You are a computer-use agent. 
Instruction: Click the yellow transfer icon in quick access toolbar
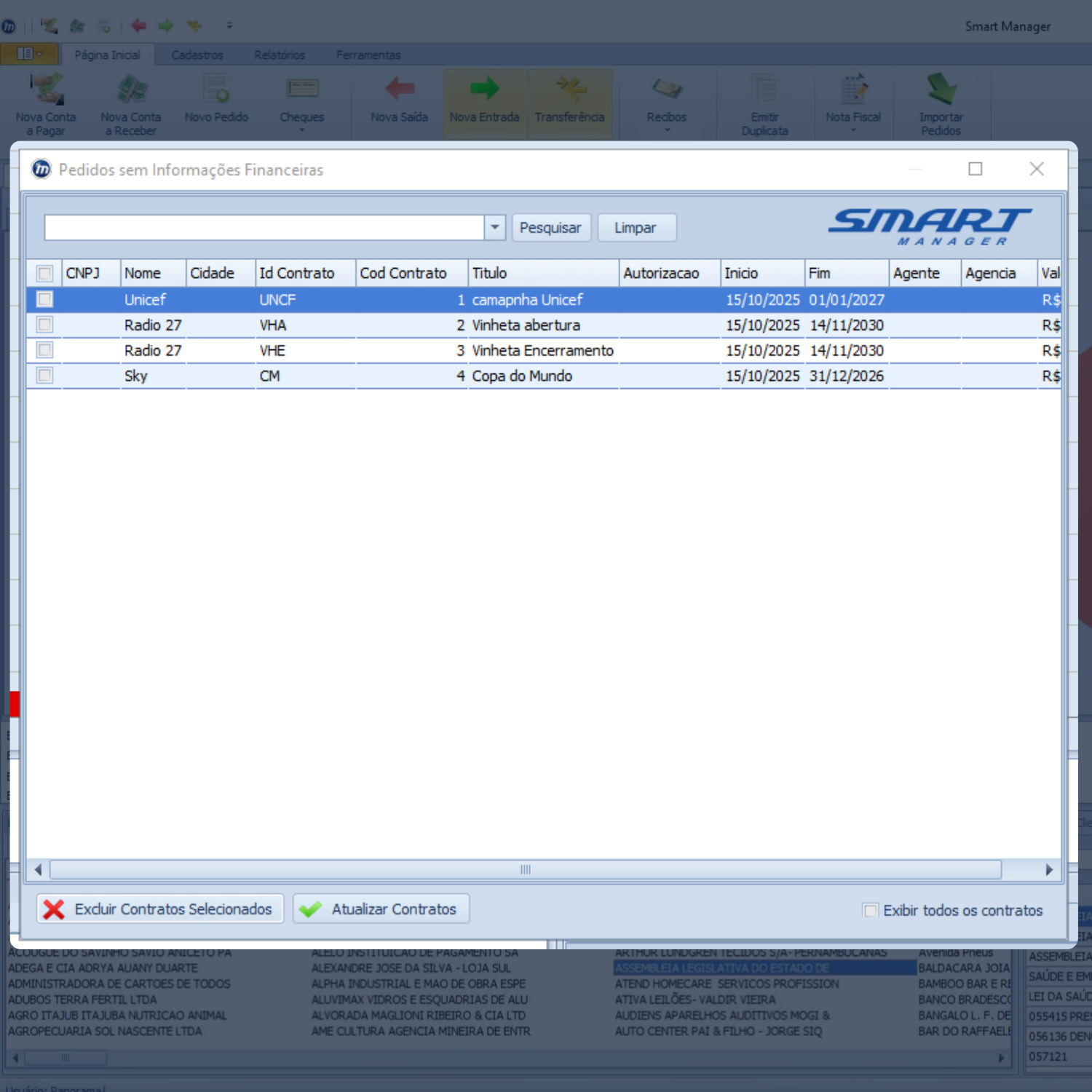coord(194,26)
